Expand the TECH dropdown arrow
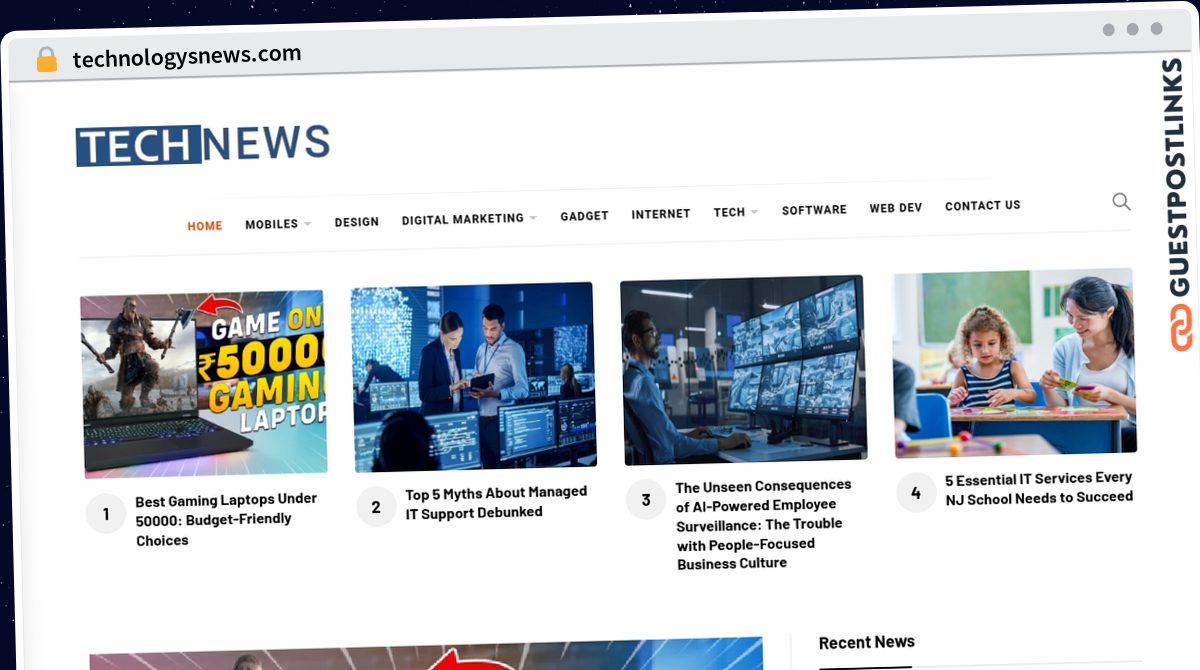The height and width of the screenshot is (670, 1200). pos(754,212)
